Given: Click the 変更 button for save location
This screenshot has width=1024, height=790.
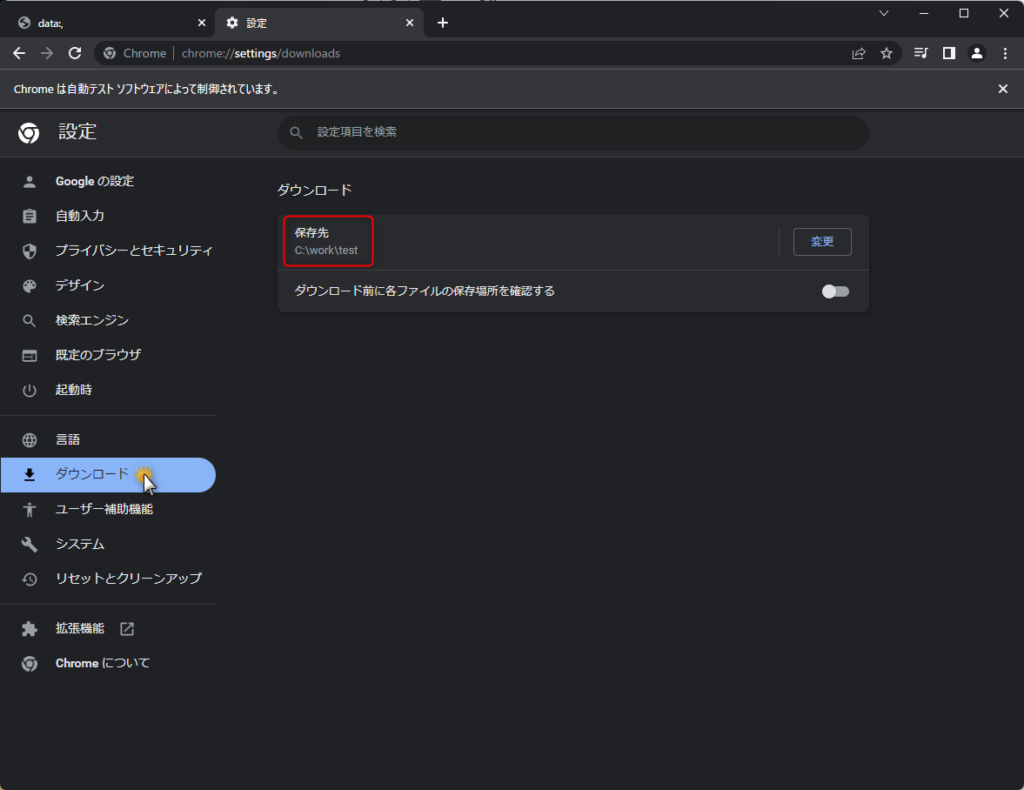Looking at the screenshot, I should pyautogui.click(x=822, y=242).
